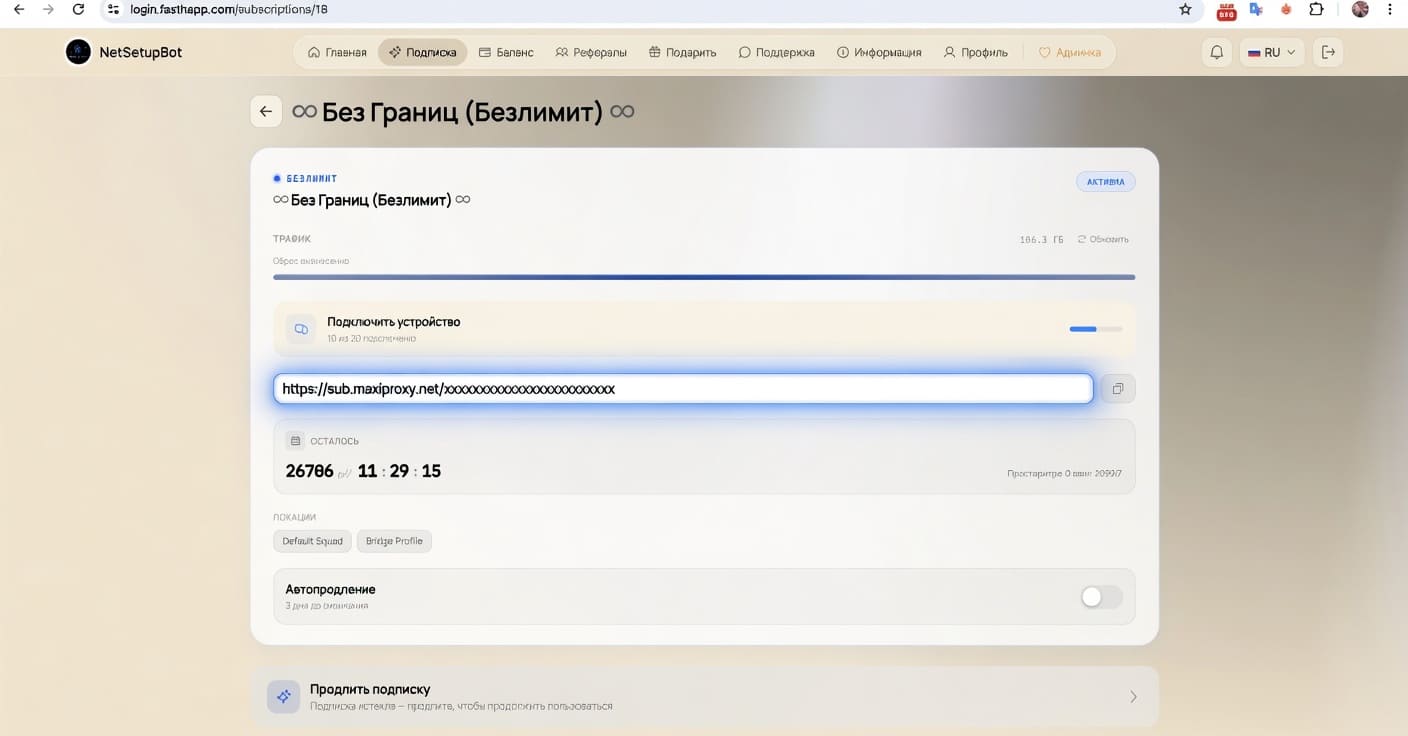
Task: Bookmark this page with the star icon
Action: point(1185,9)
